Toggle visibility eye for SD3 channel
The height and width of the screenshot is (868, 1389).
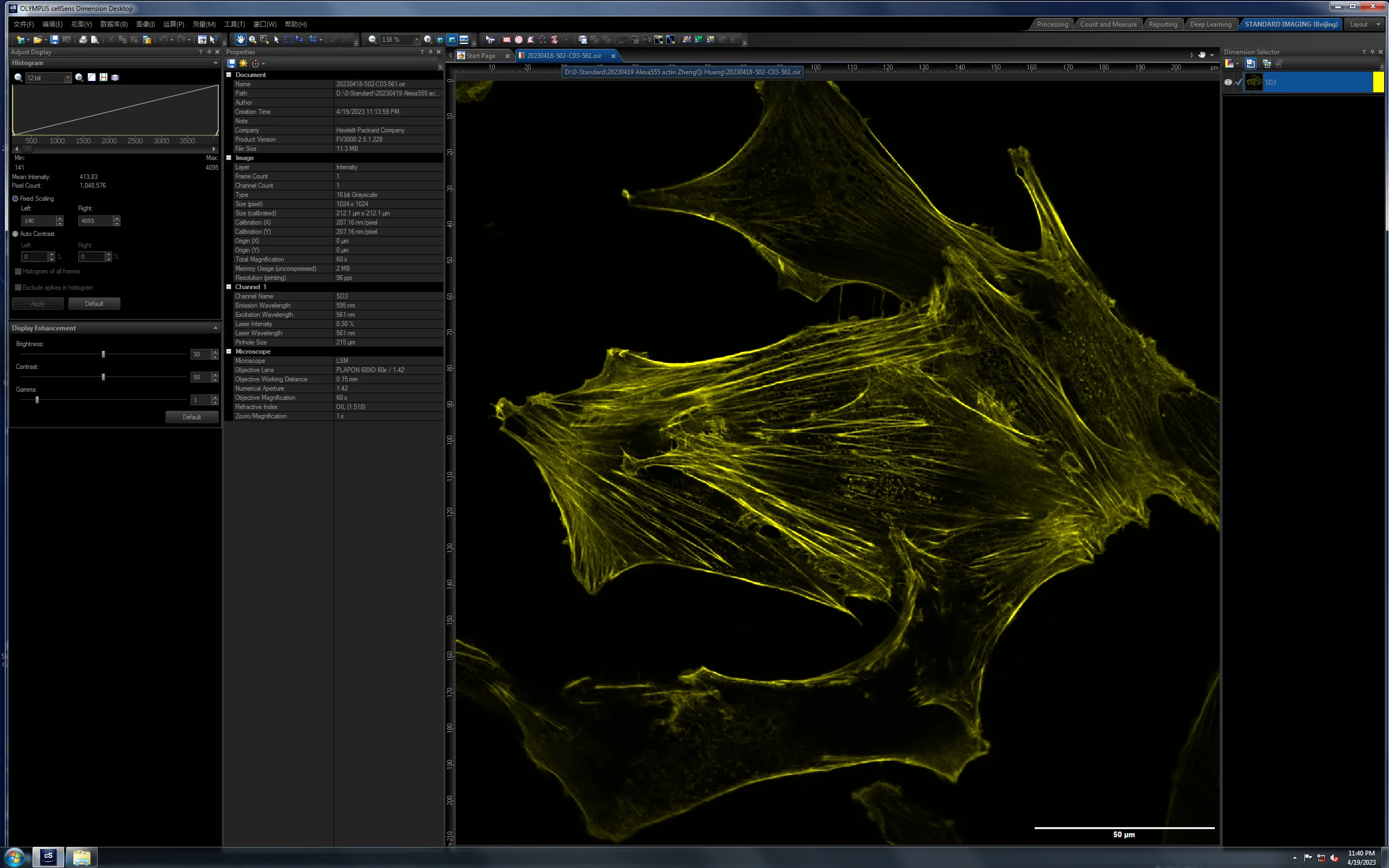(x=1228, y=82)
